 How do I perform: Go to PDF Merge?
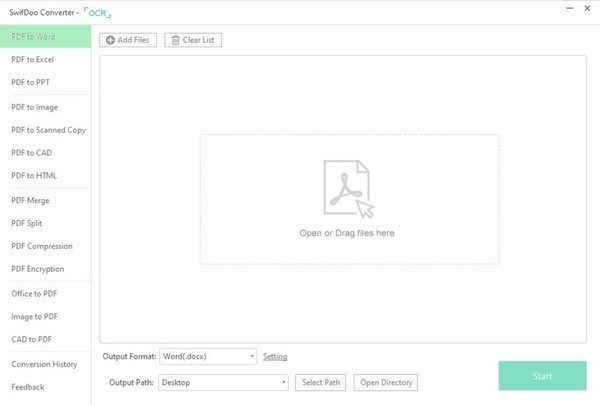click(46, 200)
